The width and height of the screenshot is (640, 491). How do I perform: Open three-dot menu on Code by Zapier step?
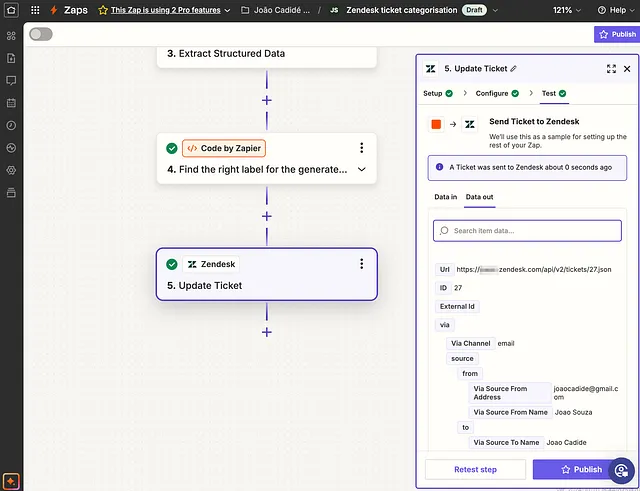(x=361, y=148)
